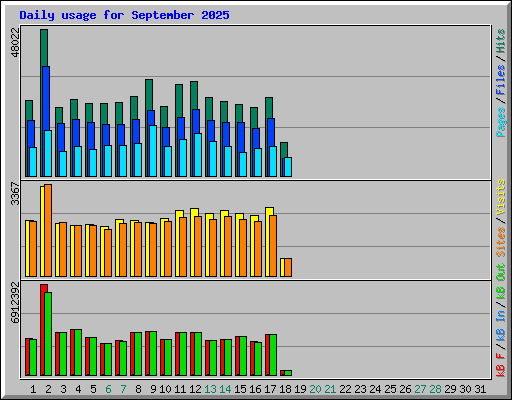Click the green day 7 weekend label
Viewport: 512px width, 400px height.
(x=123, y=389)
